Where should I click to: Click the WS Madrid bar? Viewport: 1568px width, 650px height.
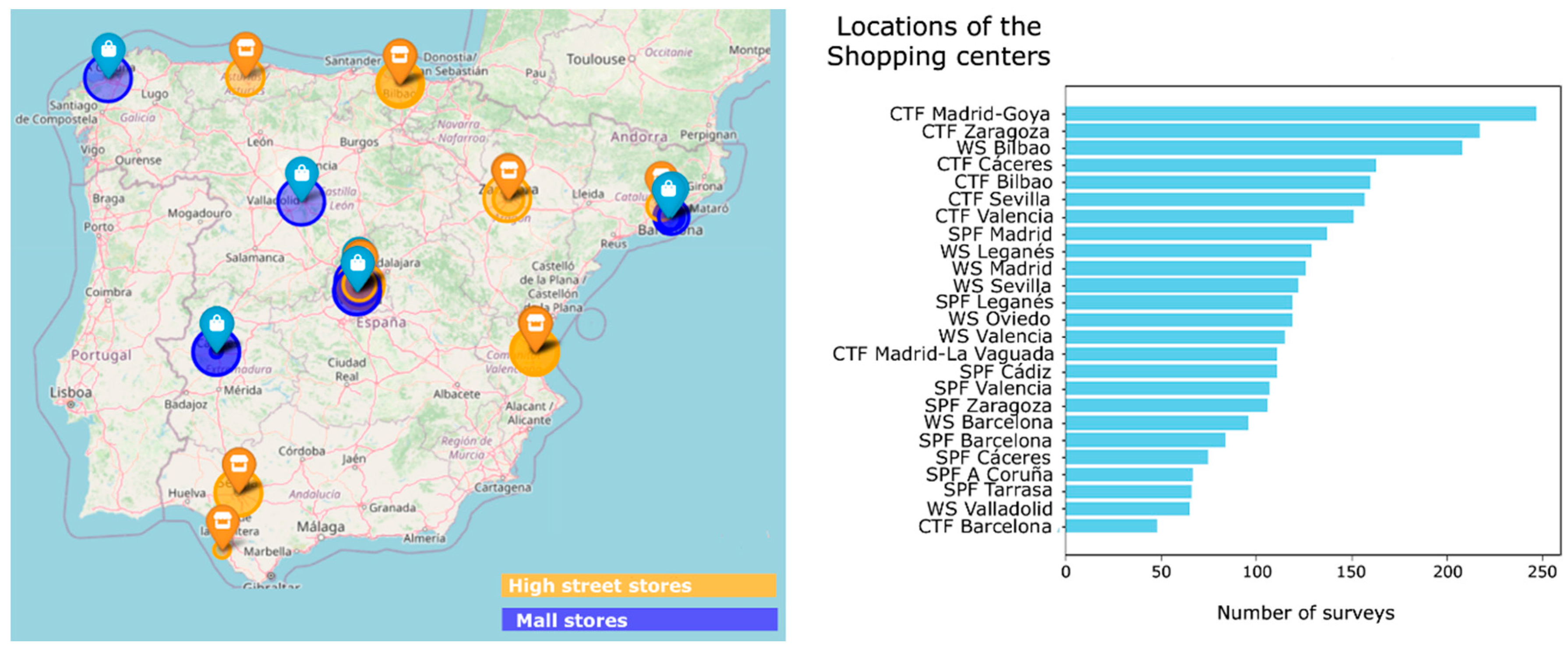click(1185, 267)
